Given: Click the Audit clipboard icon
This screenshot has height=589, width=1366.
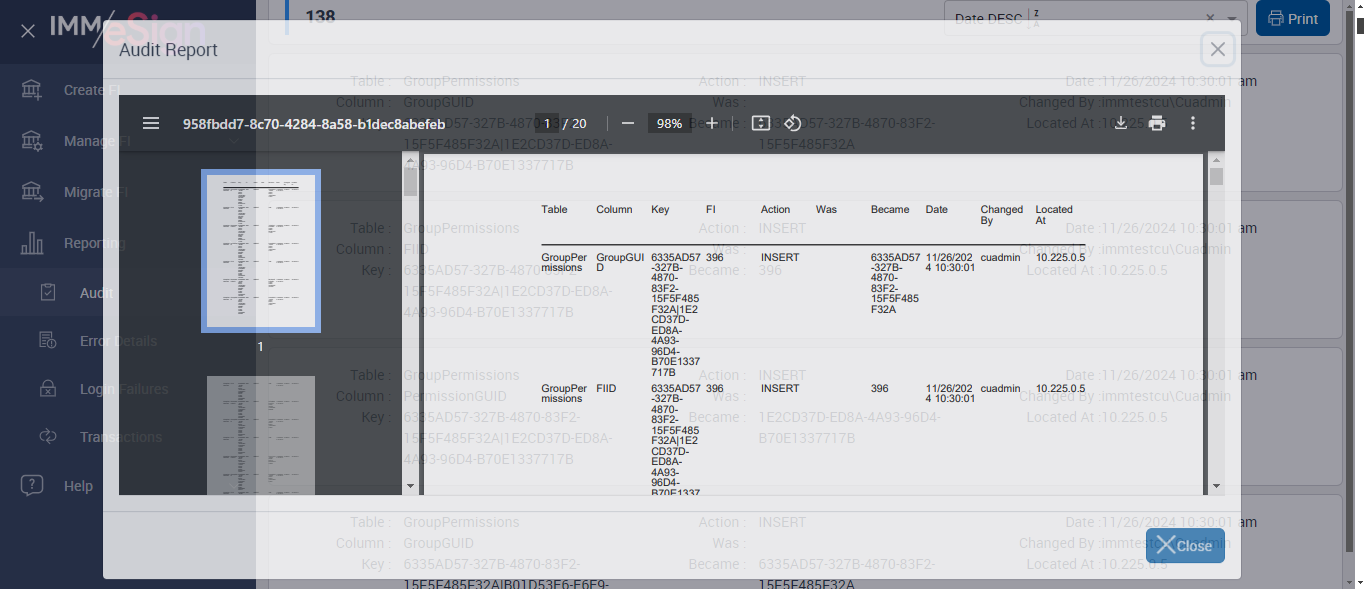Looking at the screenshot, I should coord(48,293).
